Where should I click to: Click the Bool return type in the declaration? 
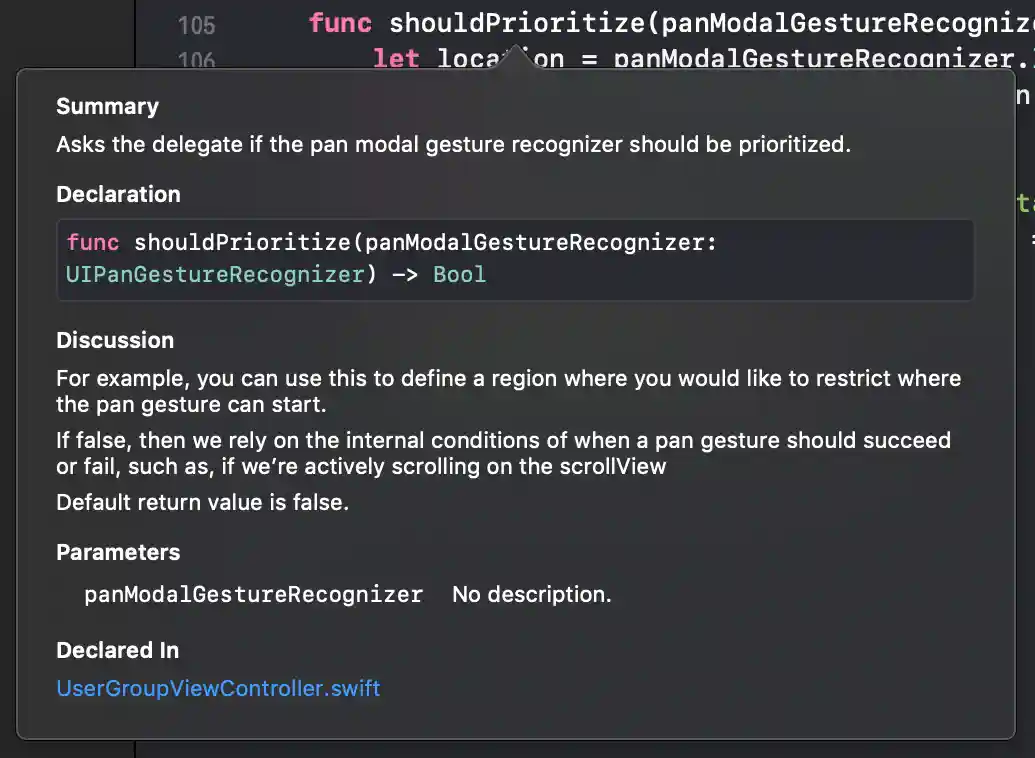click(x=459, y=274)
